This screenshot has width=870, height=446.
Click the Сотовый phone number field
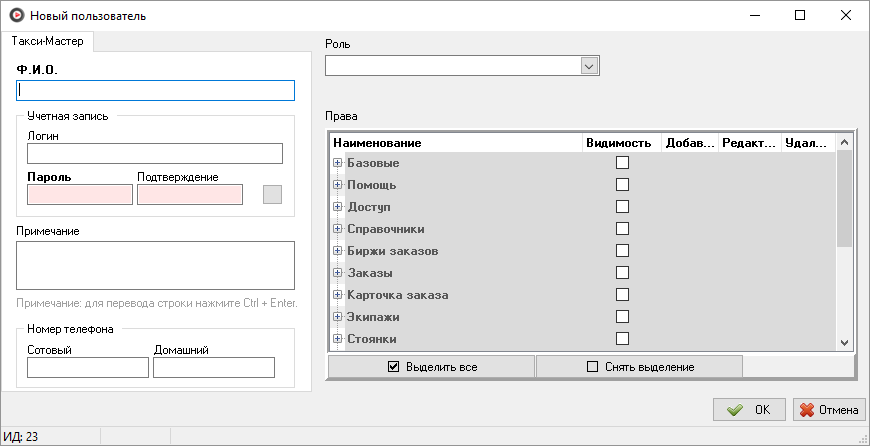click(88, 368)
